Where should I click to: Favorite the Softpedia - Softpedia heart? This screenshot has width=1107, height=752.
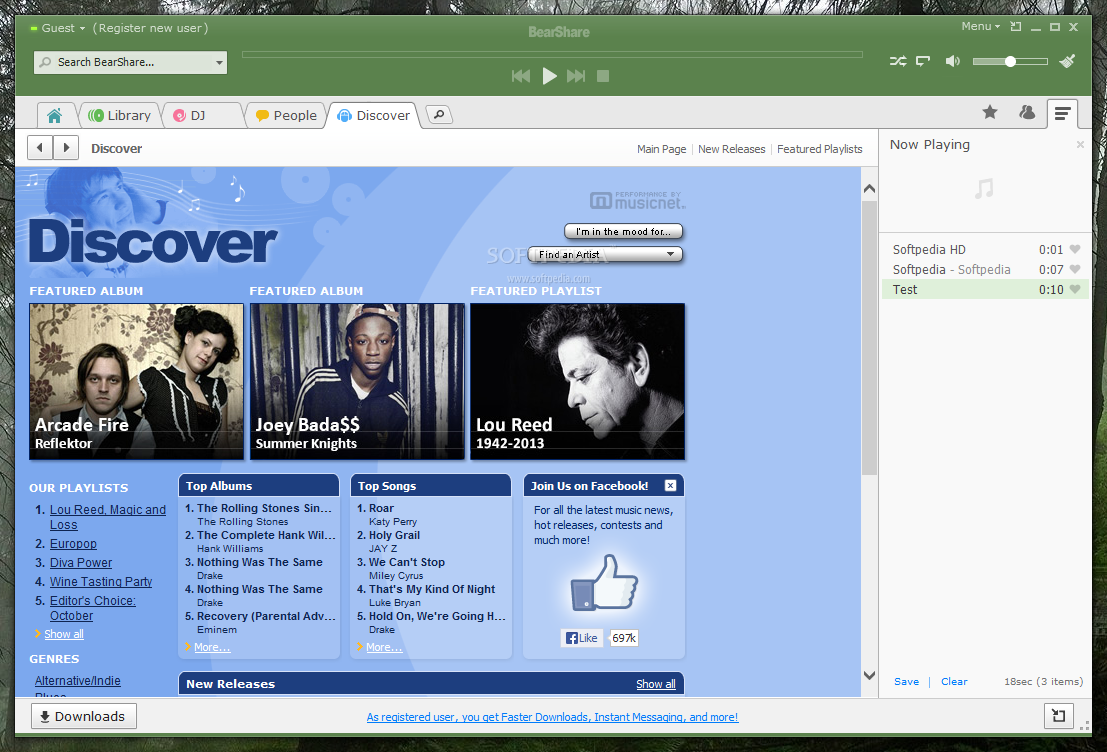click(x=1075, y=269)
